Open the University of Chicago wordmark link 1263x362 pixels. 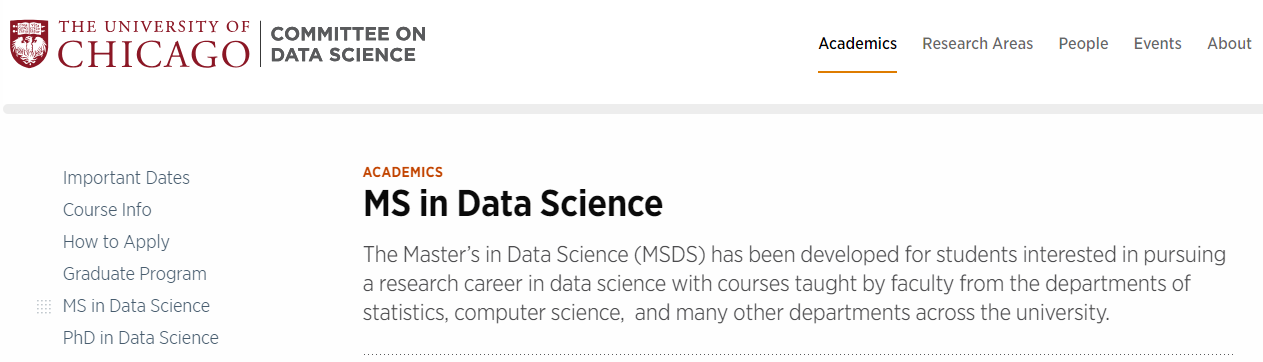[154, 44]
